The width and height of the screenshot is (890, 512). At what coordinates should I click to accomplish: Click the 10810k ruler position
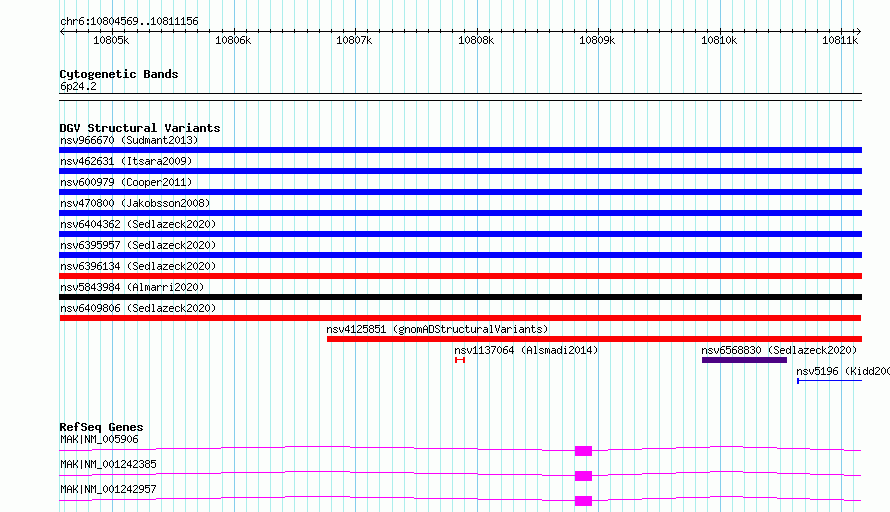click(719, 40)
